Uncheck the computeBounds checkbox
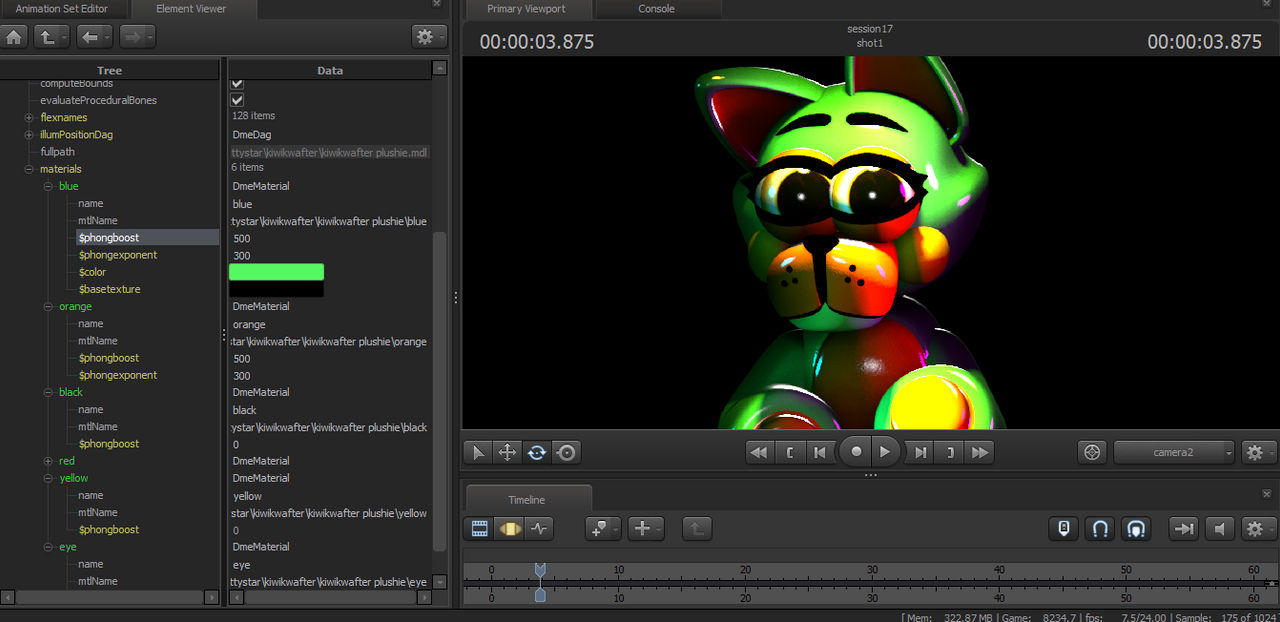This screenshot has width=1280, height=622. [236, 84]
